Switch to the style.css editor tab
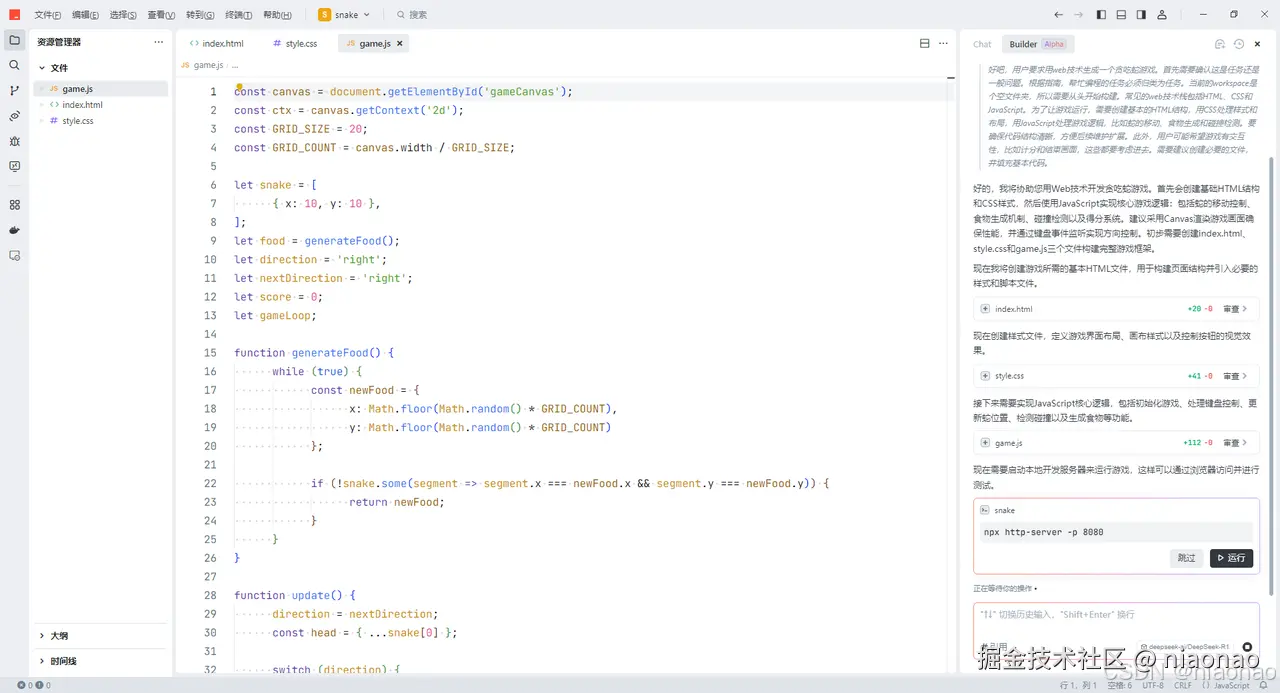This screenshot has width=1280, height=693. point(295,44)
